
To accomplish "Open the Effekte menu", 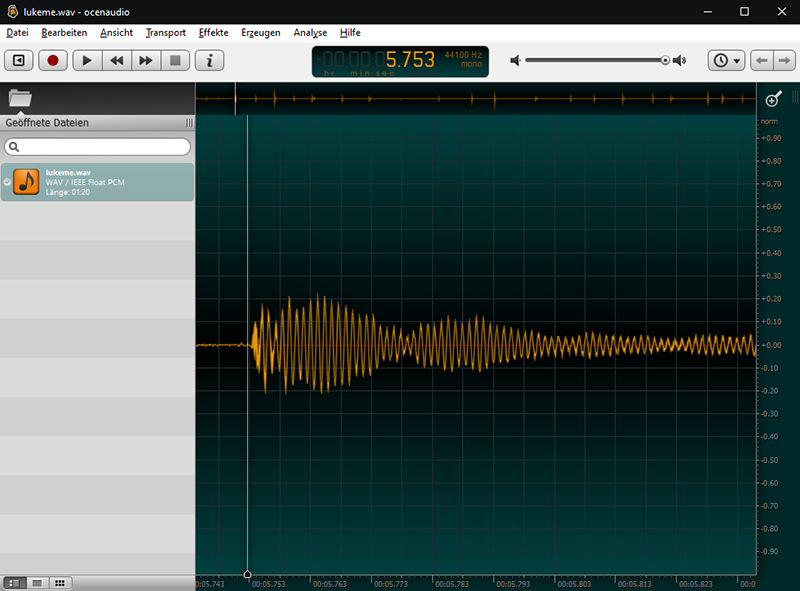I will [213, 33].
